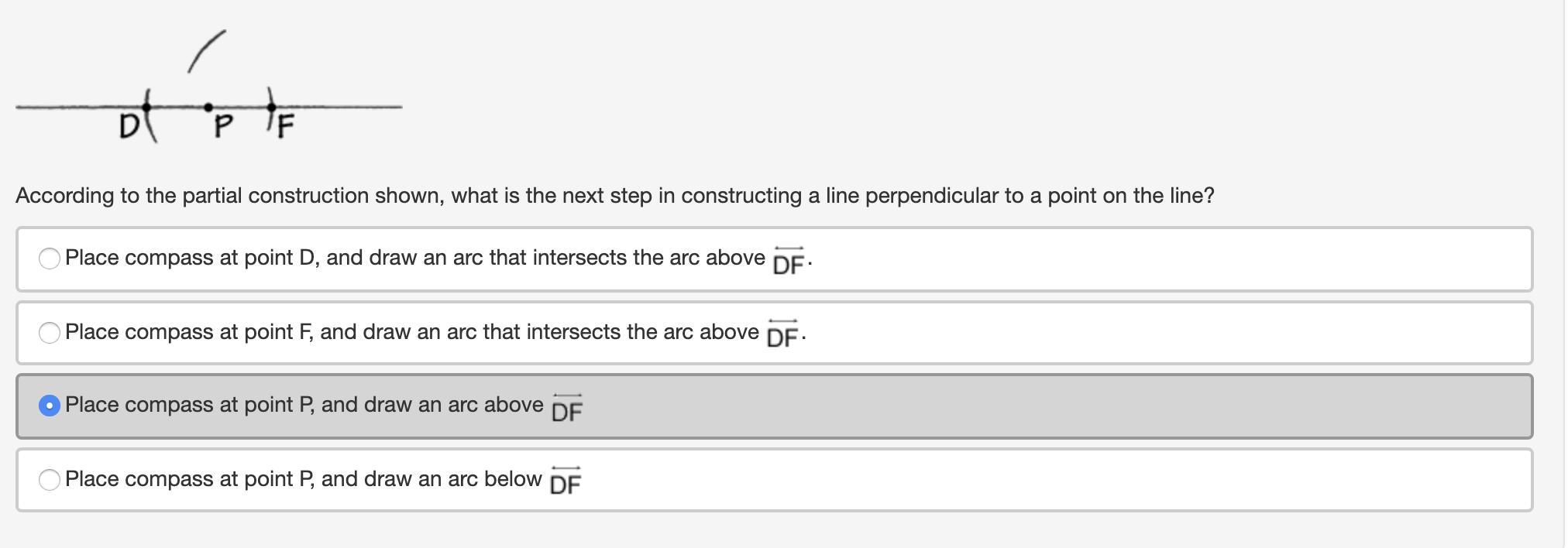Select the radio button for the point D option
Image resolution: width=1568 pixels, height=548 pixels.
tap(49, 259)
